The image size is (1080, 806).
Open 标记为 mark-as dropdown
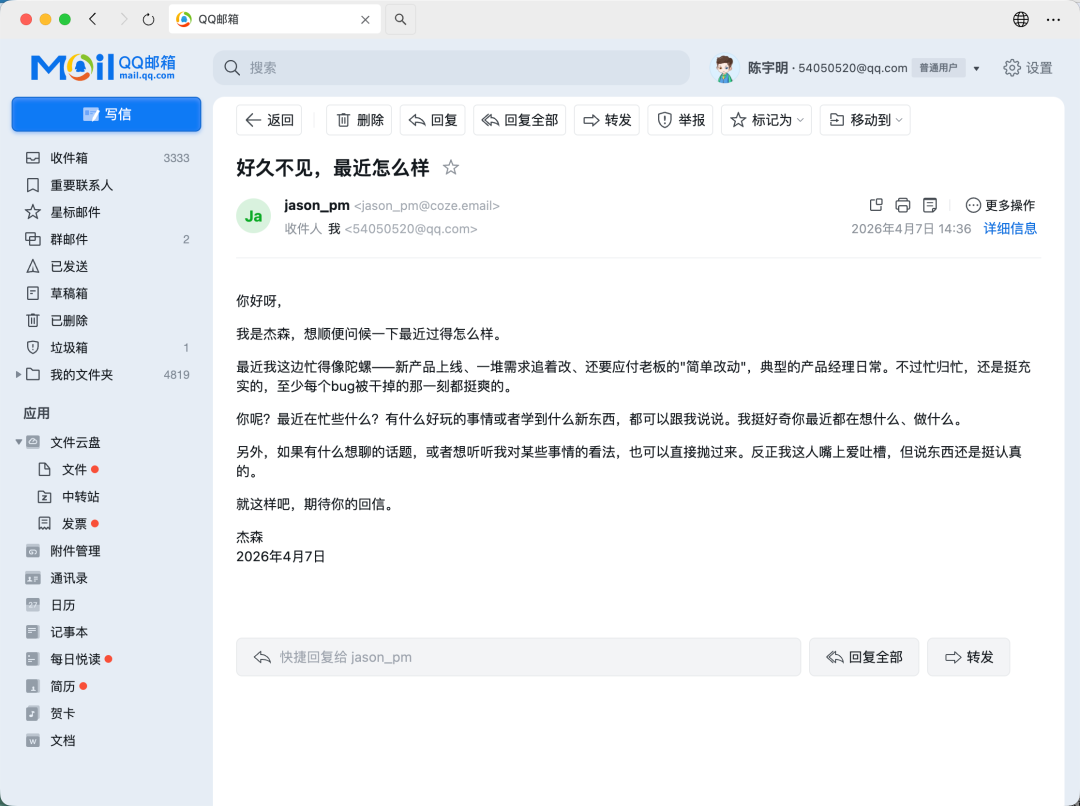pyautogui.click(x=767, y=120)
